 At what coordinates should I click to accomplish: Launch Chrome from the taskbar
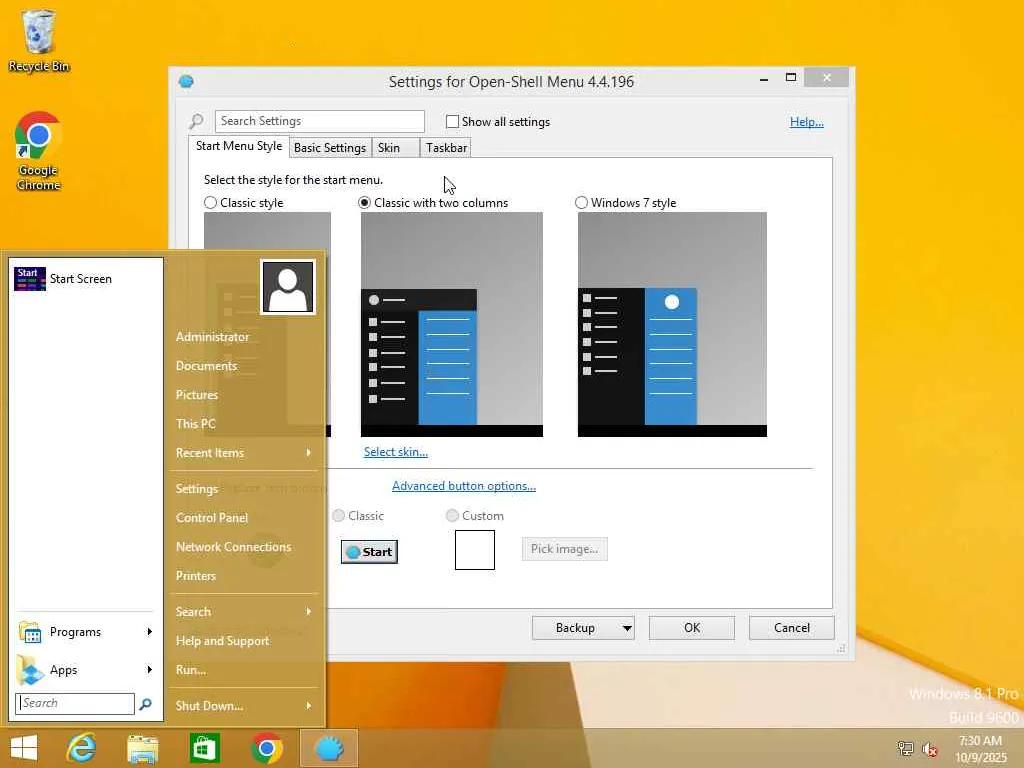point(266,748)
